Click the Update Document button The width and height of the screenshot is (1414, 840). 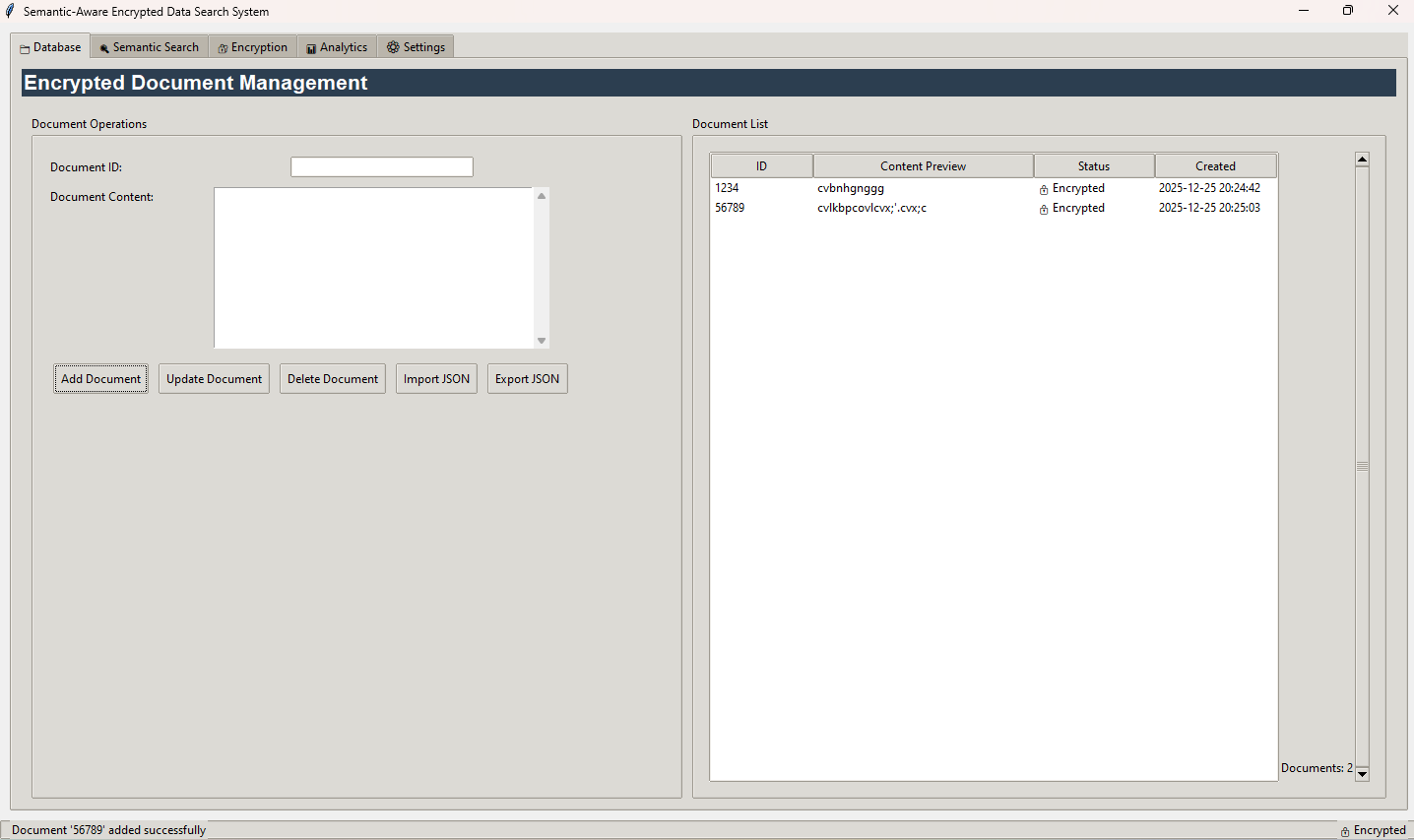[214, 379]
